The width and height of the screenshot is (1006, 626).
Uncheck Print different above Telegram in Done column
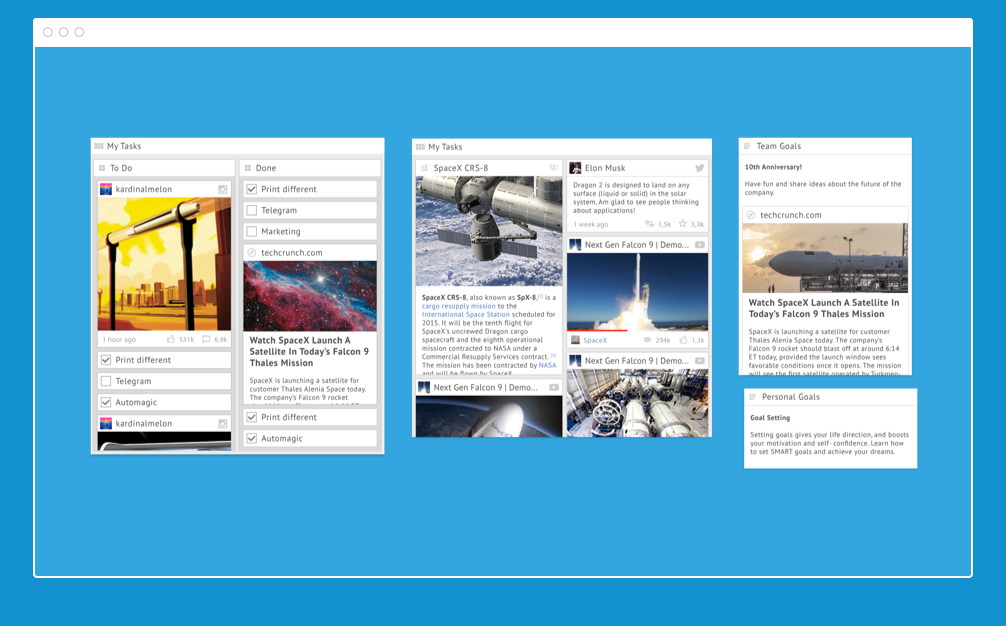pyautogui.click(x=252, y=189)
